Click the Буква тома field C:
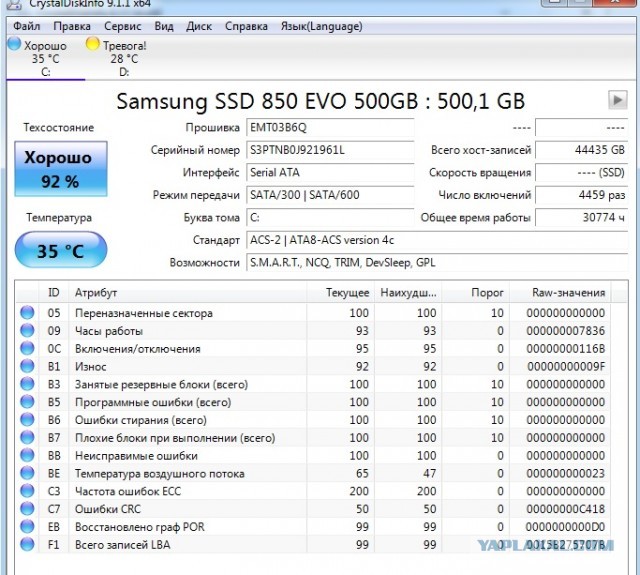 330,218
